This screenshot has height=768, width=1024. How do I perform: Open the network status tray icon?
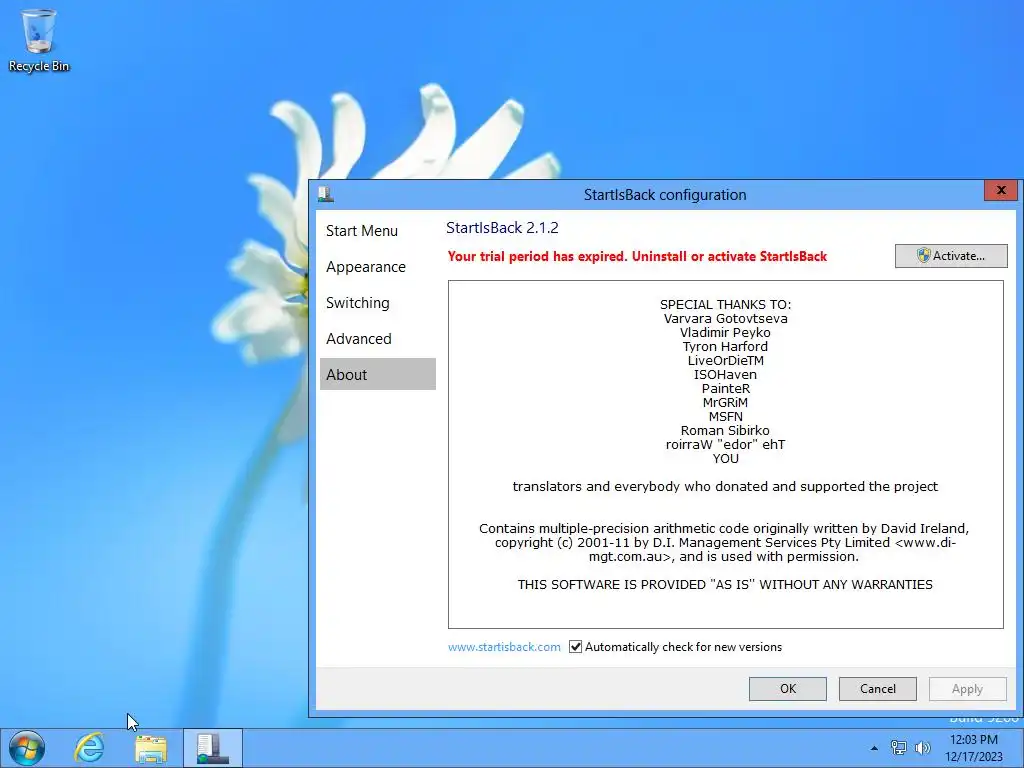pyautogui.click(x=899, y=748)
